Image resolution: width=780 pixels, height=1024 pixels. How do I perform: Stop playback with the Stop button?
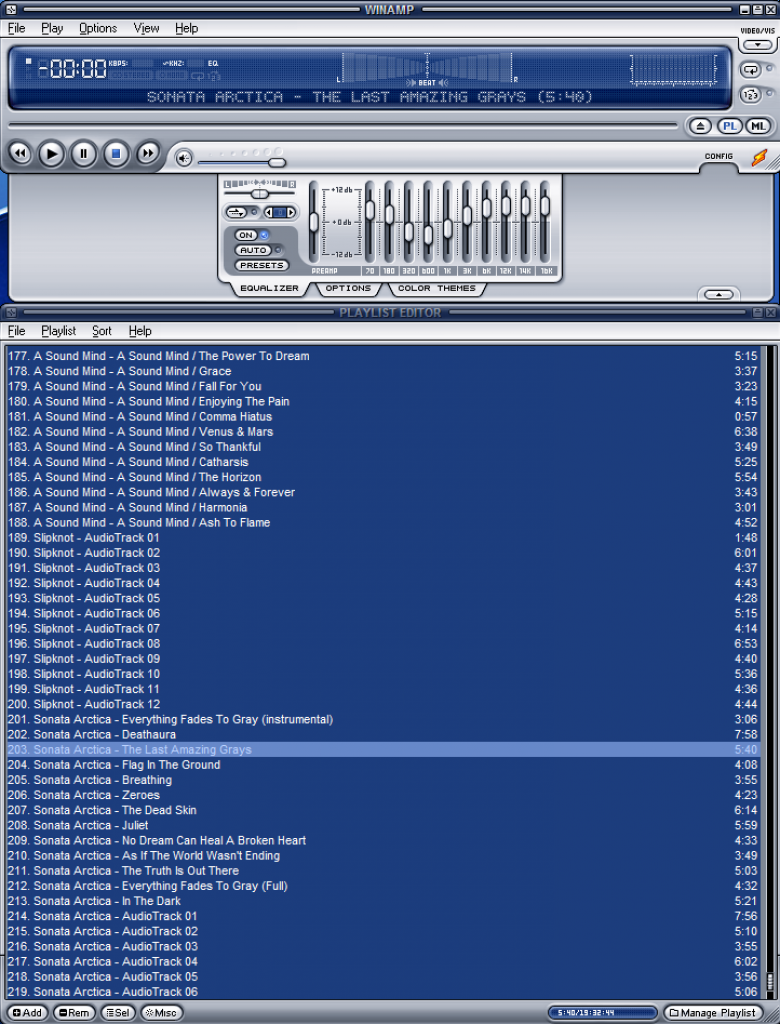pyautogui.click(x=116, y=155)
